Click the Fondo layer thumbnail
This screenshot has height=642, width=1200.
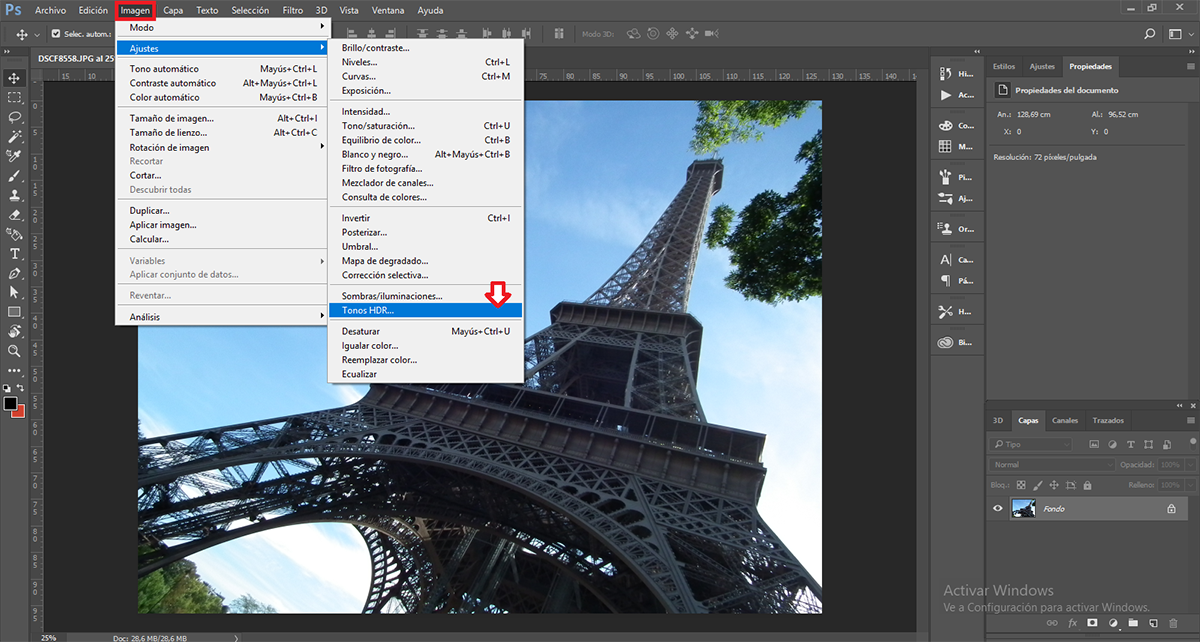(x=1023, y=508)
